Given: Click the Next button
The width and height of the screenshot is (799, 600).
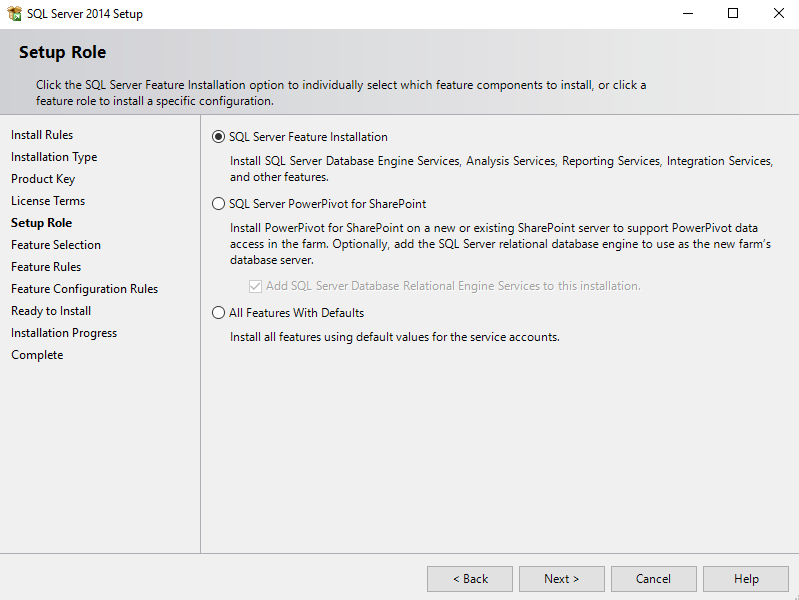Looking at the screenshot, I should tap(562, 579).
